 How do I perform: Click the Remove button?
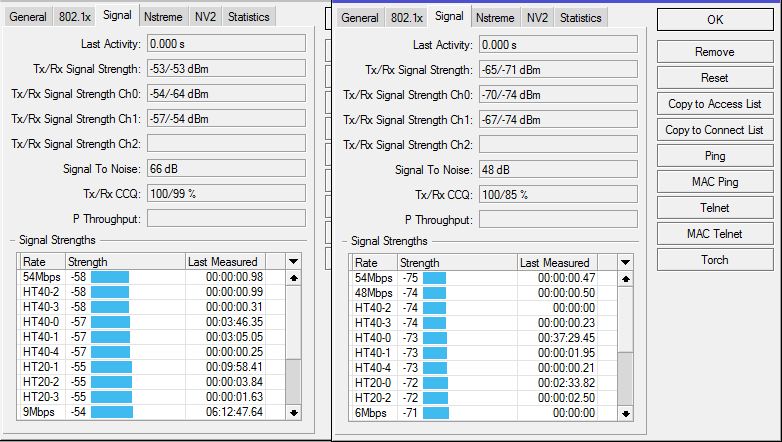pos(715,52)
